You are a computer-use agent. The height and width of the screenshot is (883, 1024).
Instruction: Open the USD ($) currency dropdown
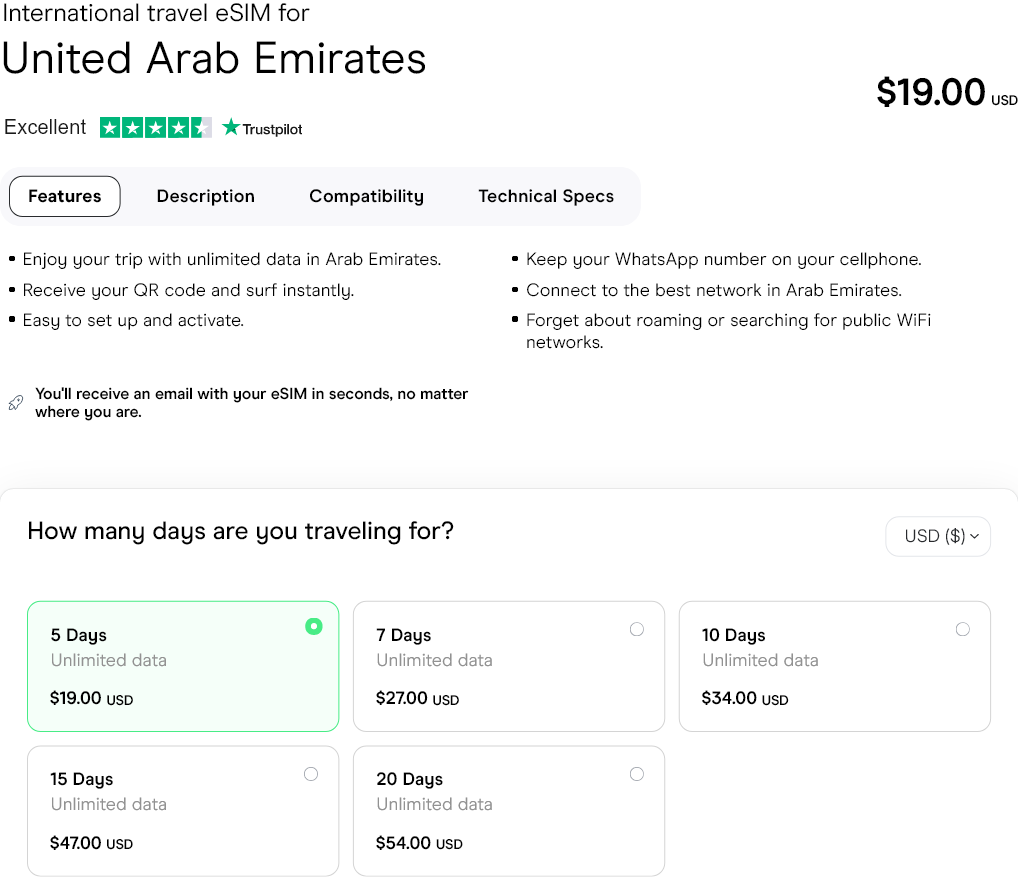[937, 536]
